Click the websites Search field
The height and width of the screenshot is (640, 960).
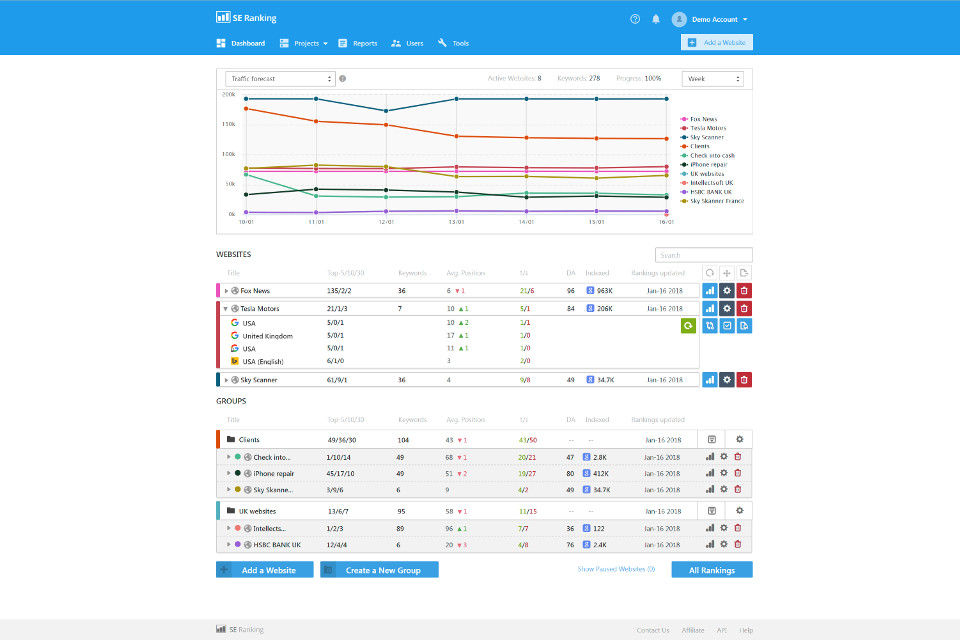click(x=703, y=255)
